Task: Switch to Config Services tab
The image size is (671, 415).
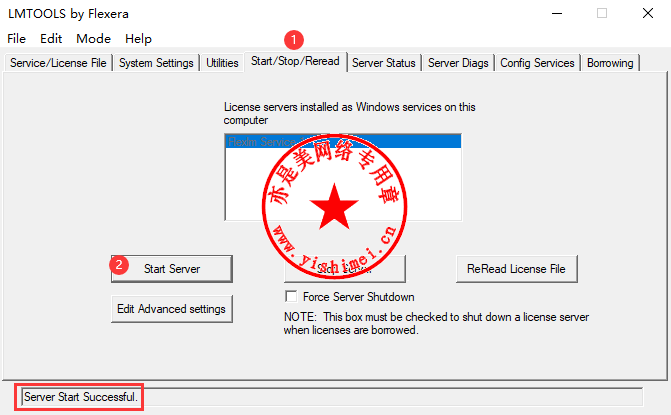Action: pos(537,63)
